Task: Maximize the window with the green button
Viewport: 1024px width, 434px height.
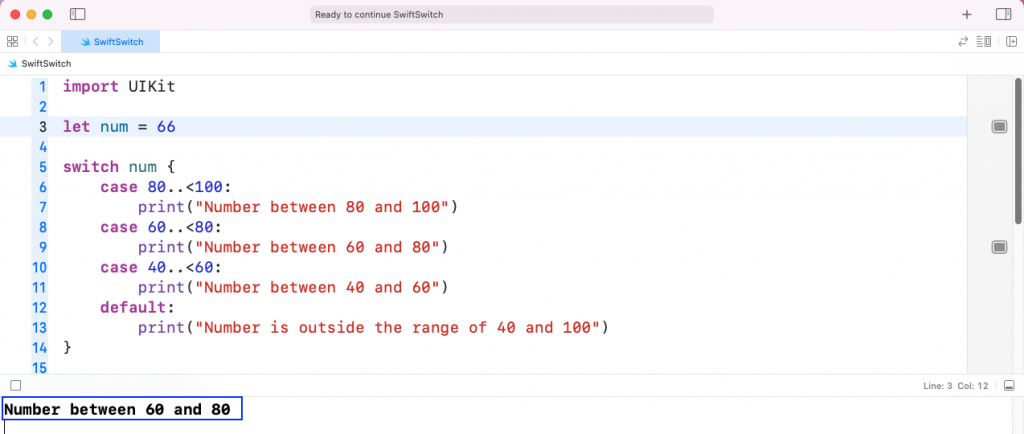Action: (47, 14)
